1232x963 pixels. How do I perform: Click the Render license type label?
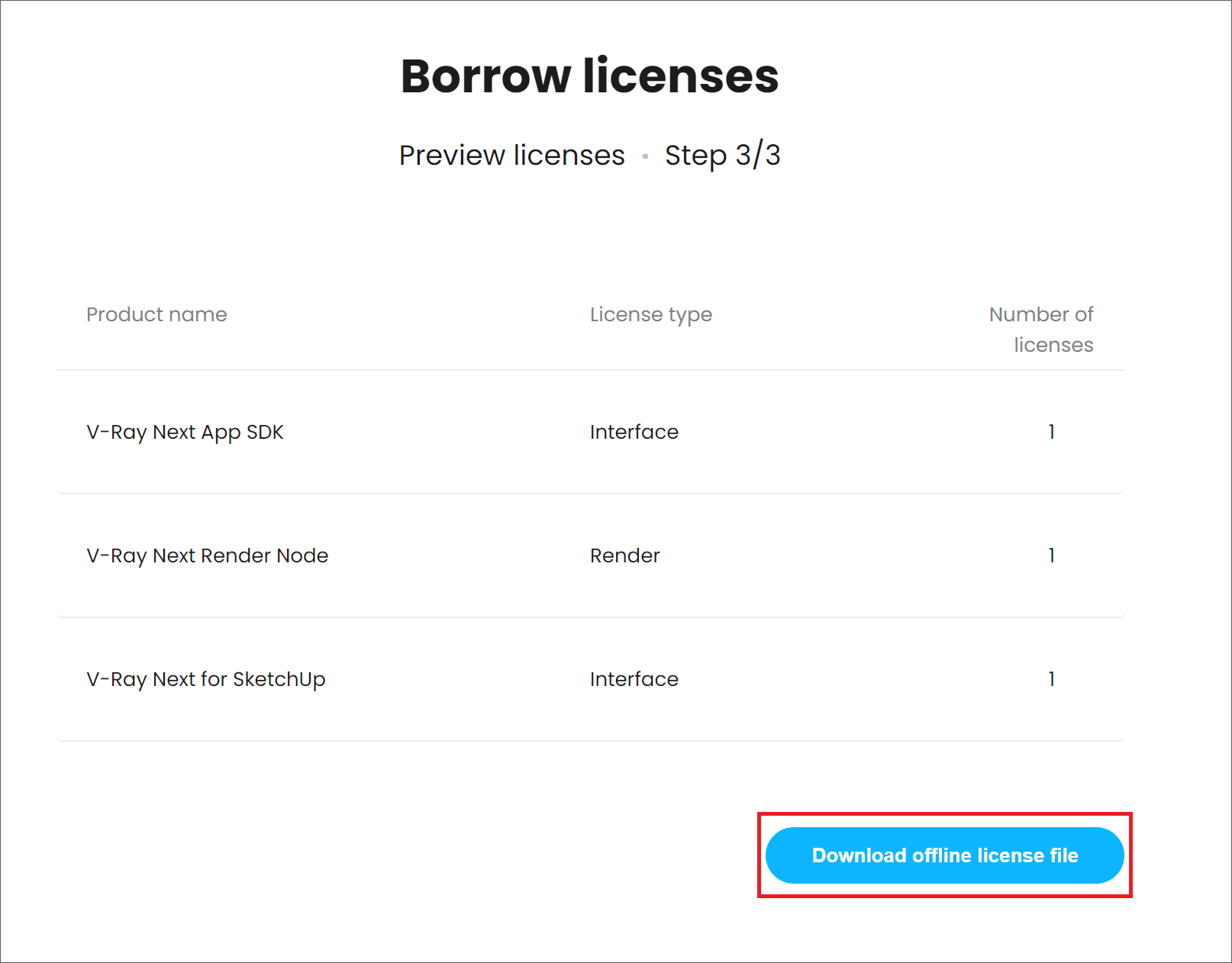coord(624,556)
